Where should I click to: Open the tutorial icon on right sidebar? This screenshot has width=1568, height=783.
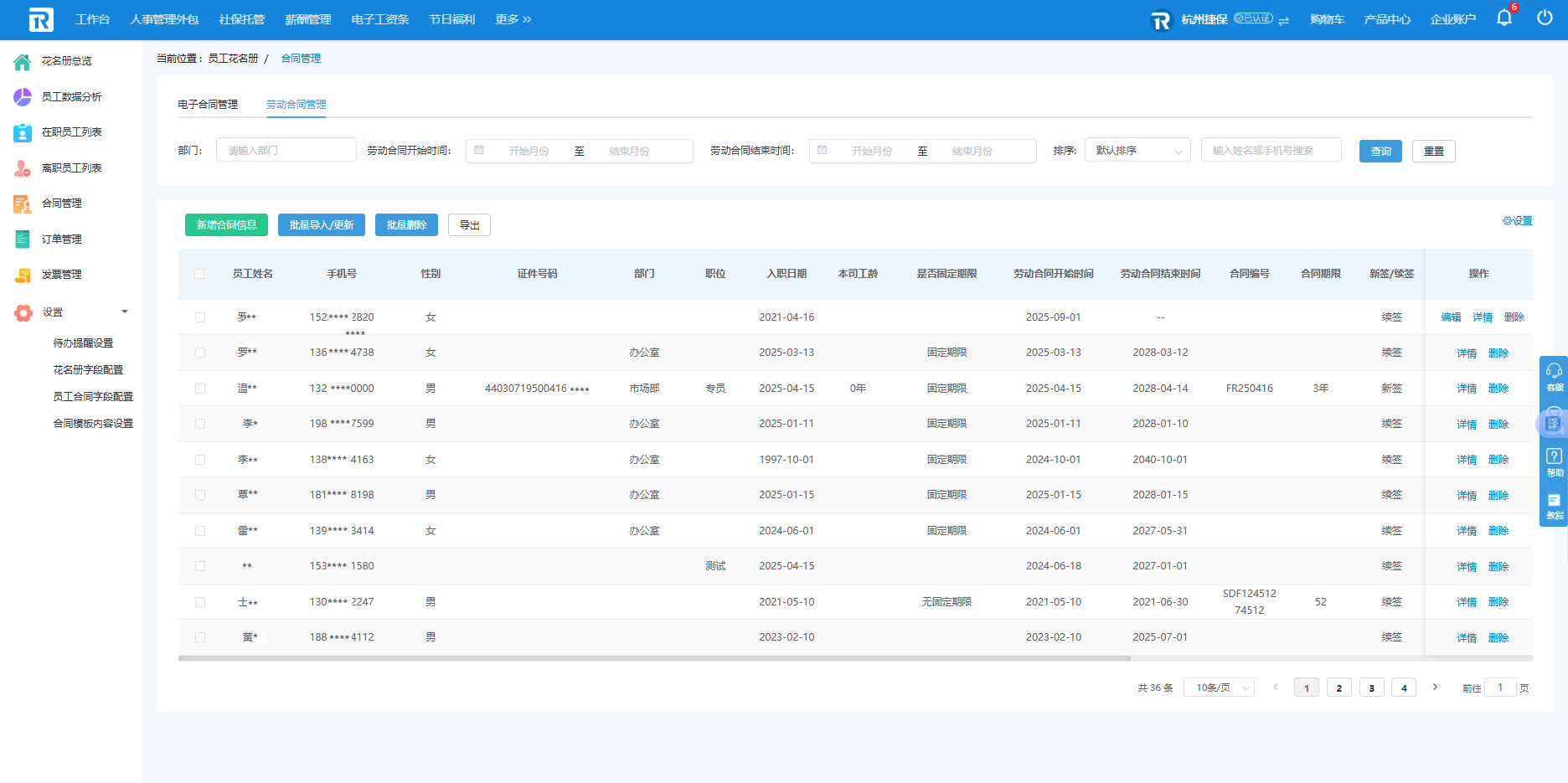coord(1554,501)
